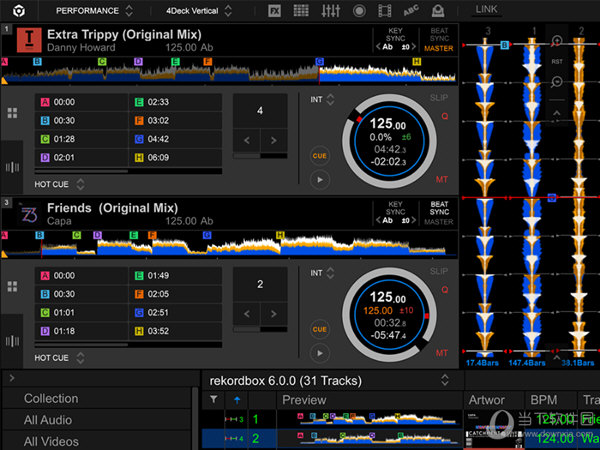Open deck 3 beat grid waveform icon
Screen dimensions: 600x450
tap(12, 341)
